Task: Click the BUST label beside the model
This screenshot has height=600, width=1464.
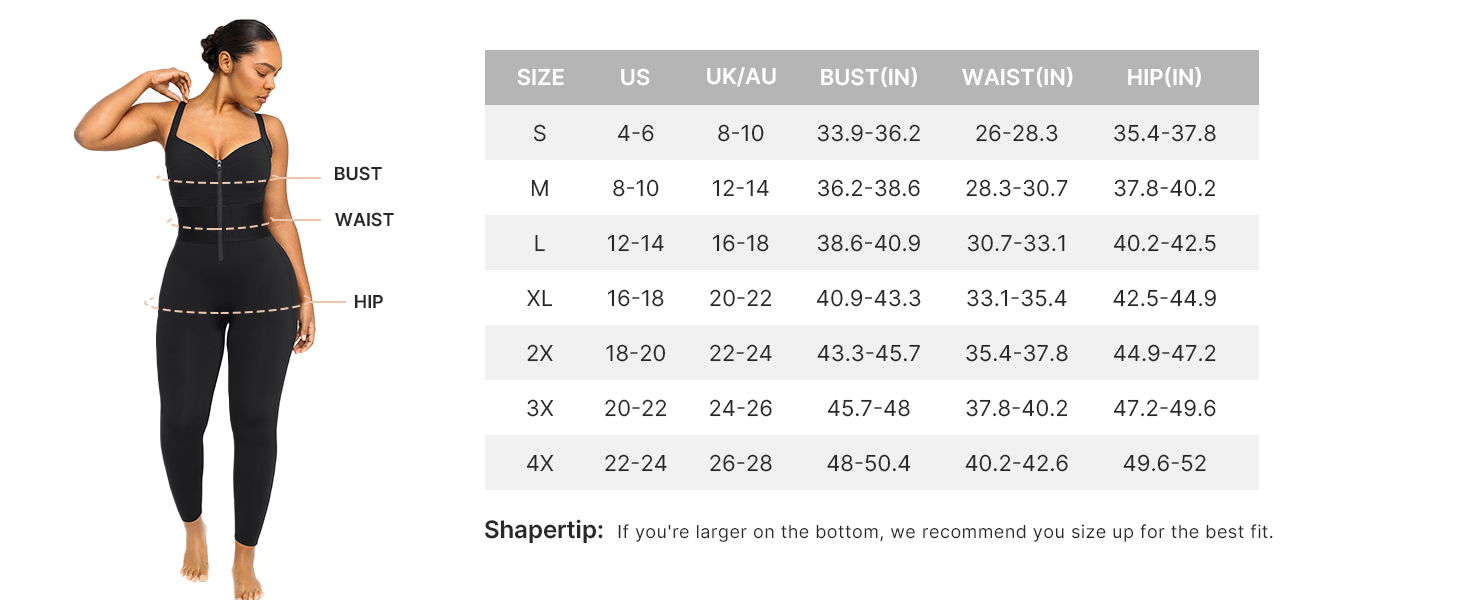Action: (x=358, y=174)
